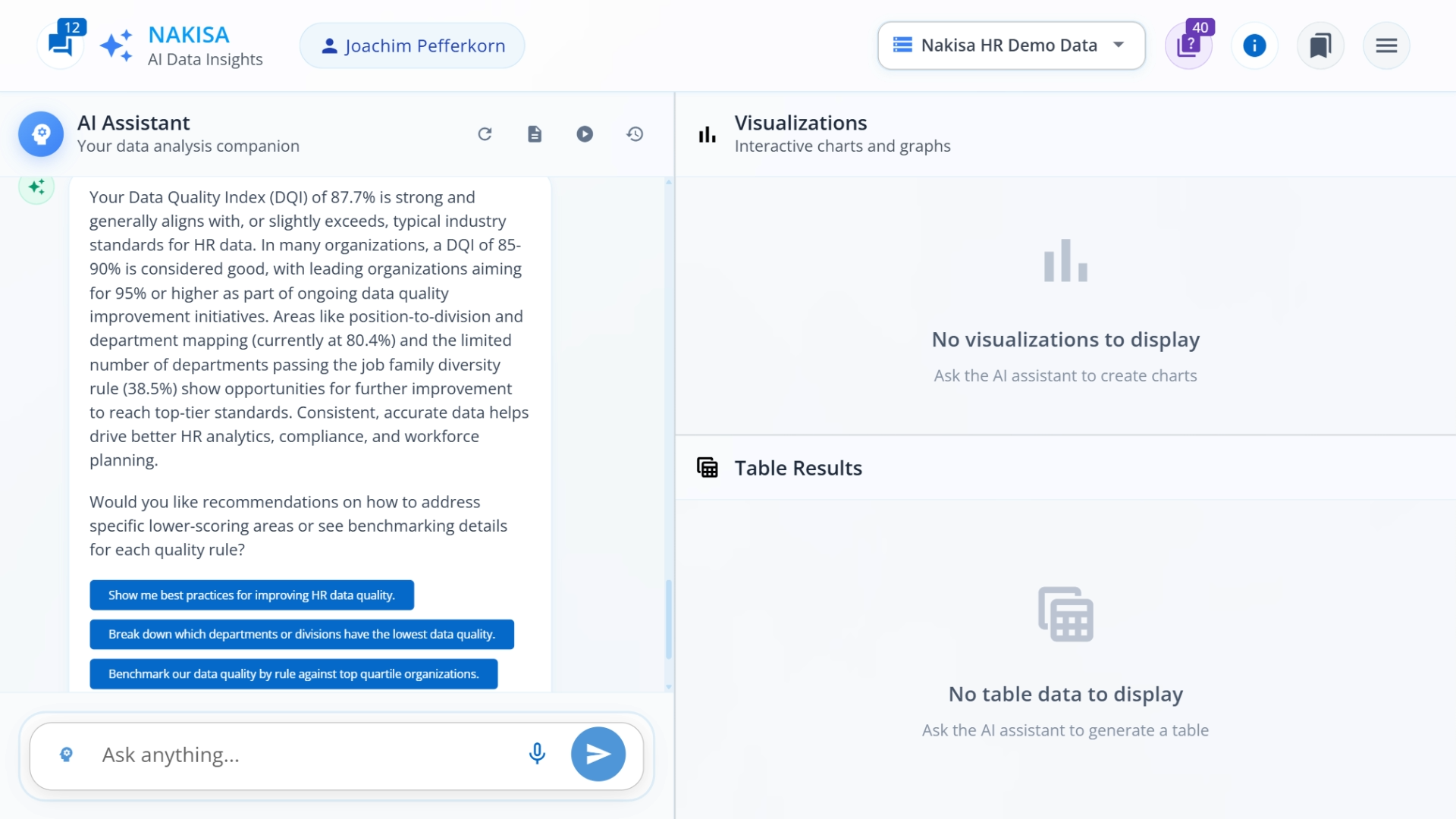Image resolution: width=1456 pixels, height=819 pixels.
Task: Click 'Show me best practices for improving HR data quality'
Action: pos(251,595)
